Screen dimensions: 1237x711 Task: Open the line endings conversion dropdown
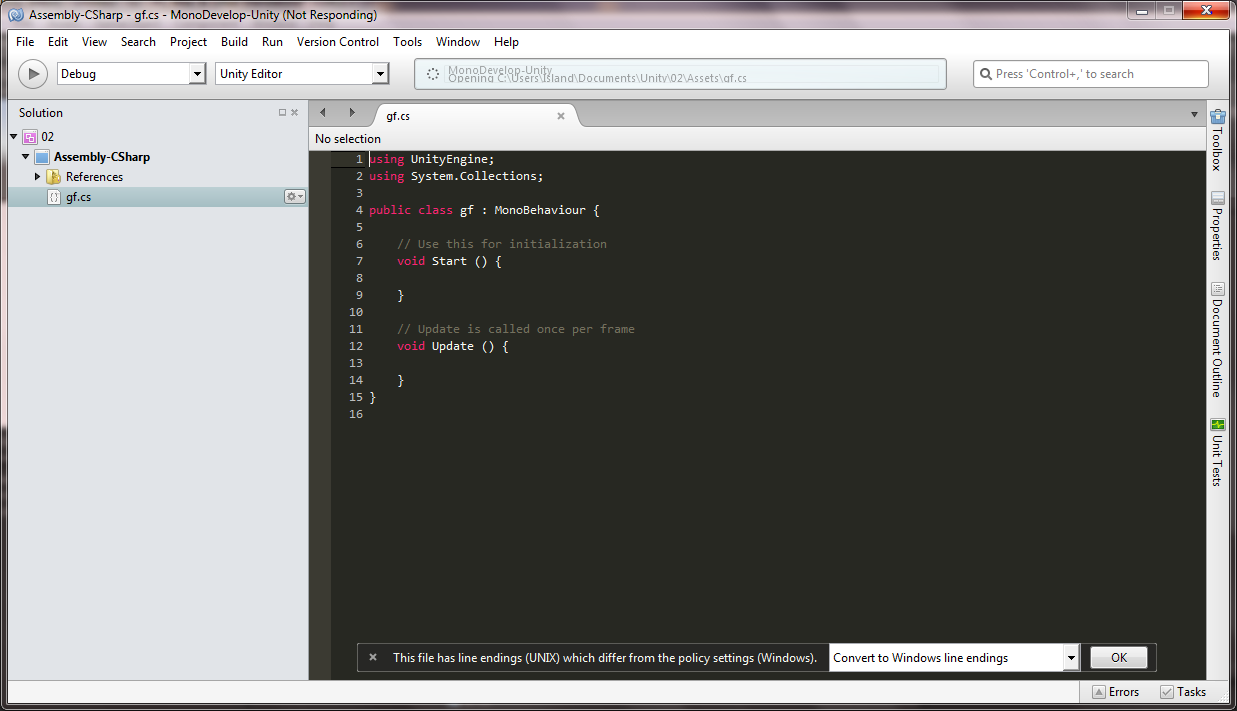[x=1071, y=658]
